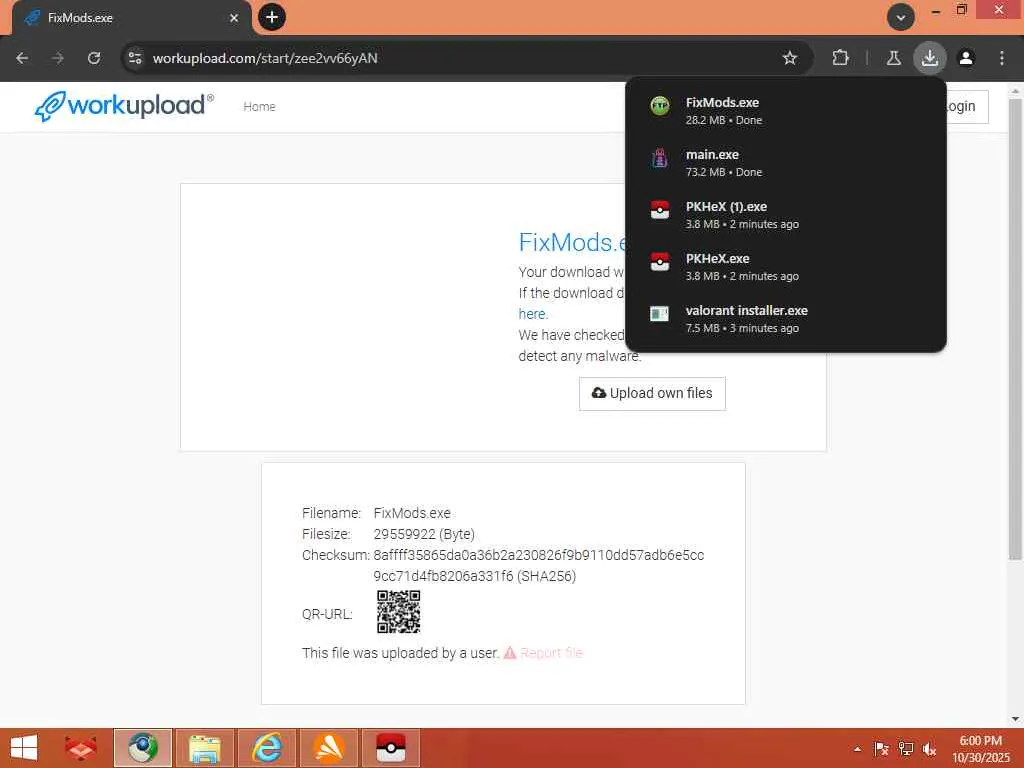This screenshot has height=768, width=1024.
Task: Click the scrollbar down arrow
Action: [x=1015, y=719]
